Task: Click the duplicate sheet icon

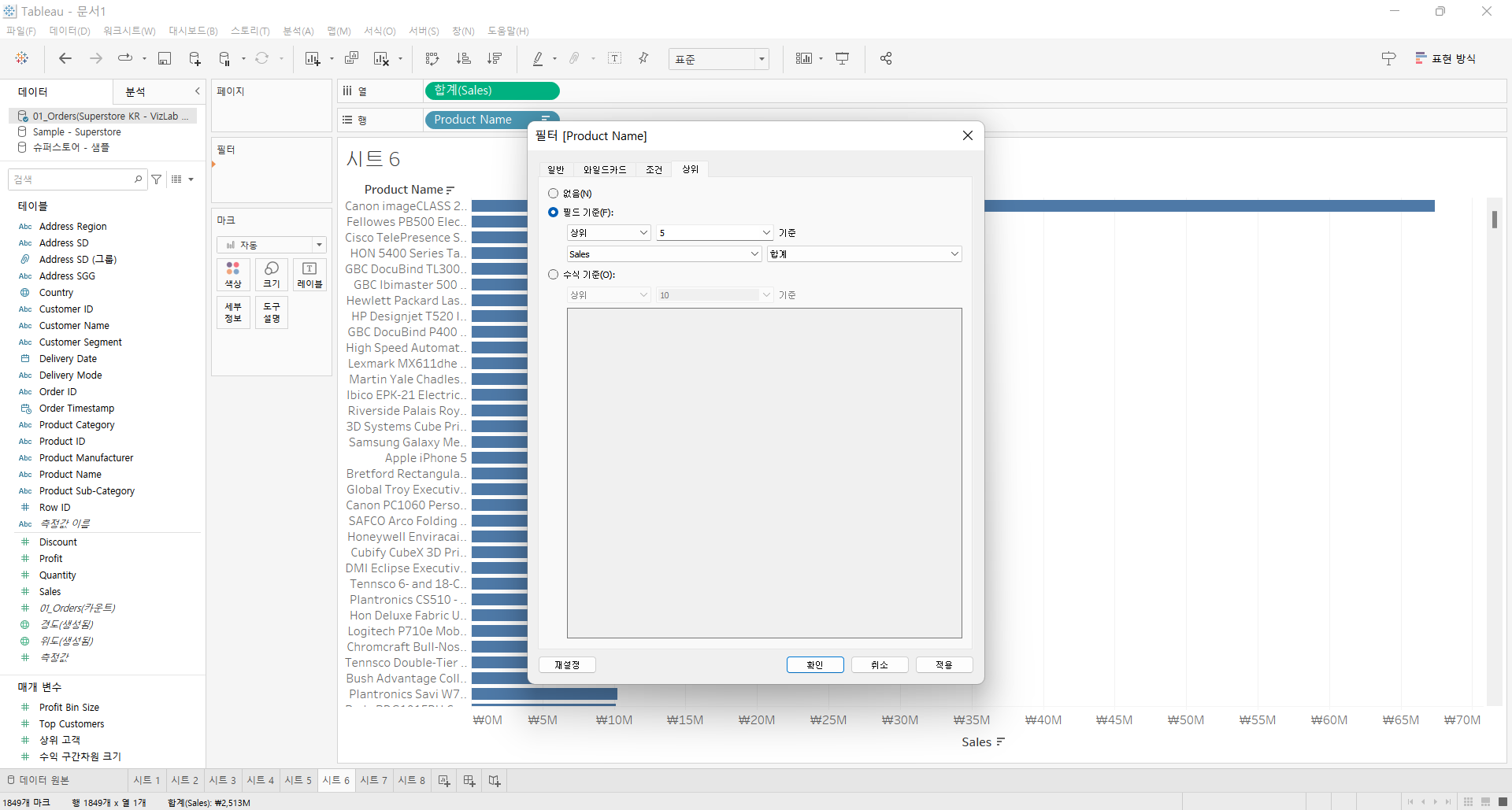Action: click(352, 58)
